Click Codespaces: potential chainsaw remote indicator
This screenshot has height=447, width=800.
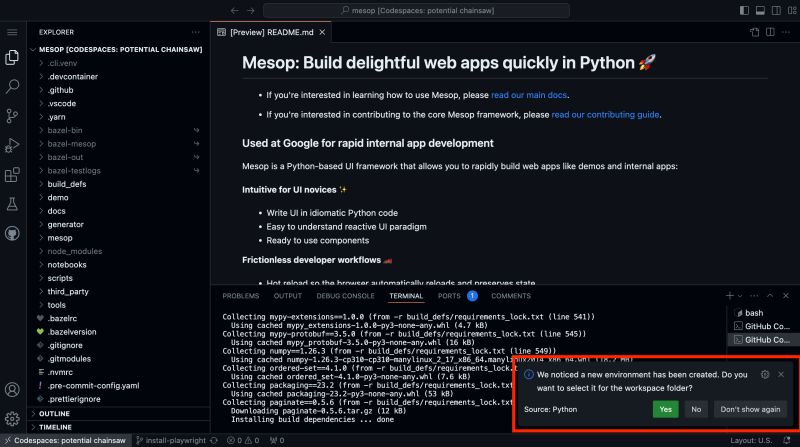(x=65, y=440)
